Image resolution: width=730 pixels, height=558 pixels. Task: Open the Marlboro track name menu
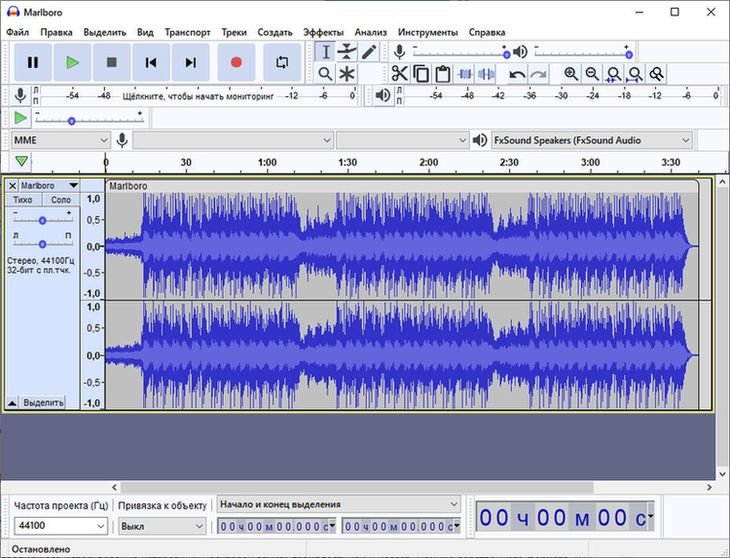pyautogui.click(x=49, y=186)
